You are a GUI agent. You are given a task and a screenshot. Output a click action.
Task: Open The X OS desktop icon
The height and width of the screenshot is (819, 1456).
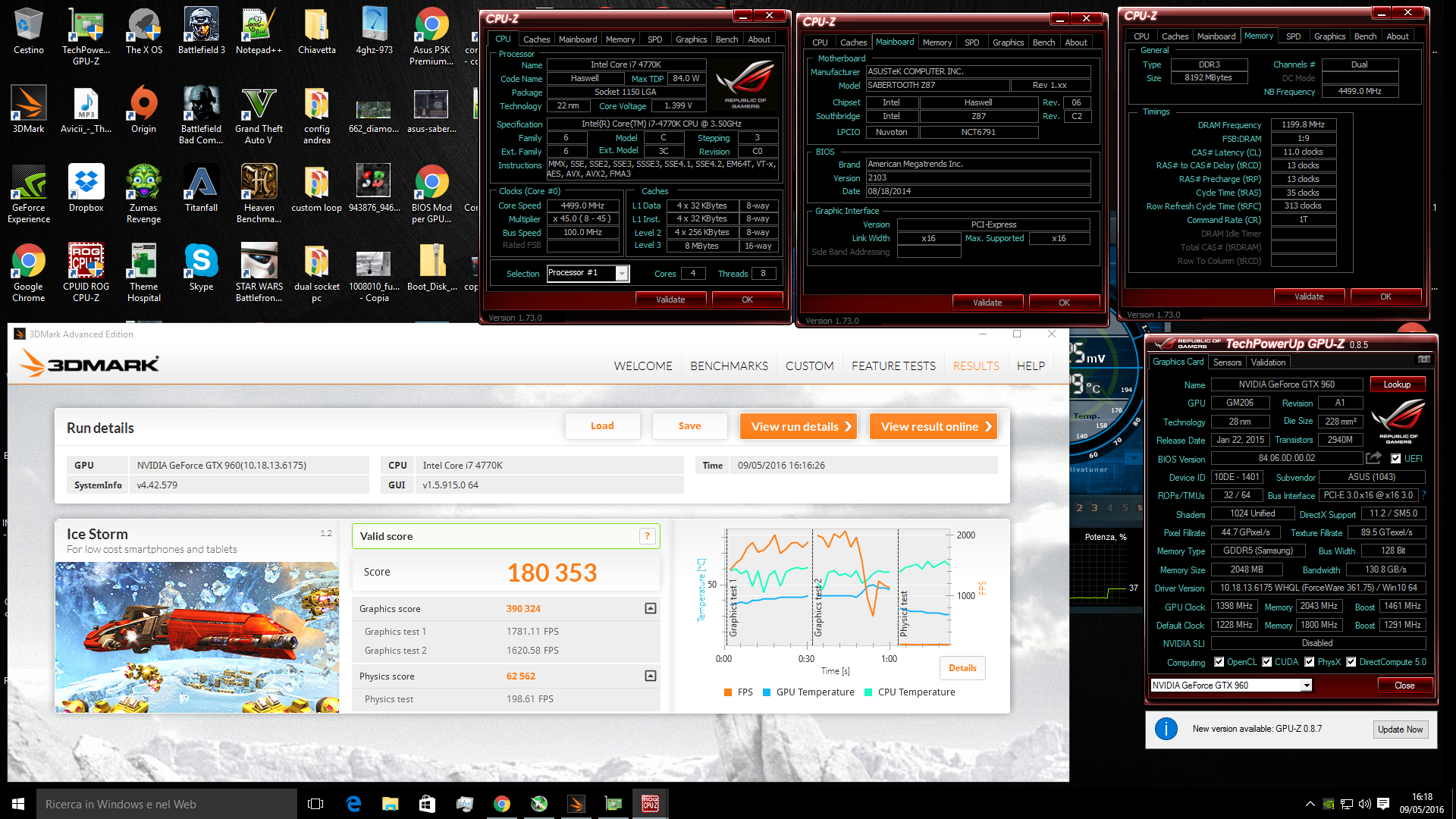(x=144, y=31)
